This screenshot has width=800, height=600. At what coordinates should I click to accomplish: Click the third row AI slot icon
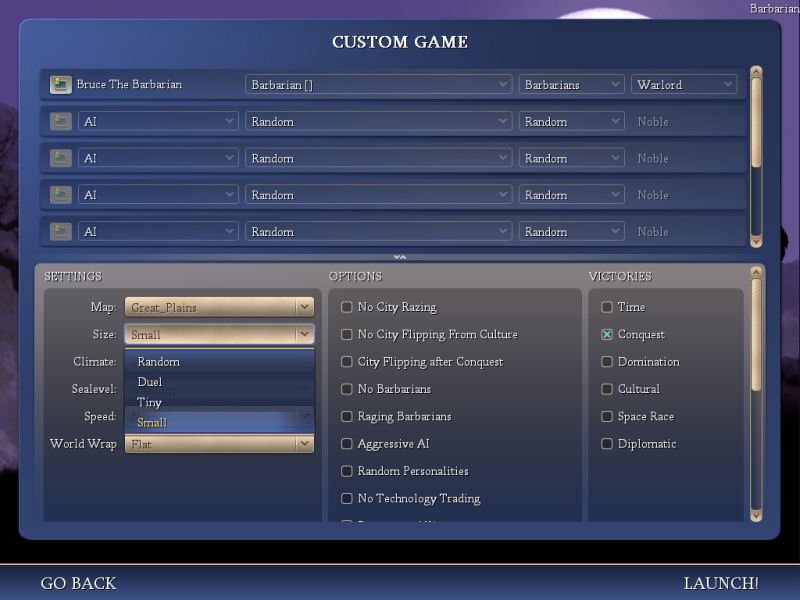point(61,158)
